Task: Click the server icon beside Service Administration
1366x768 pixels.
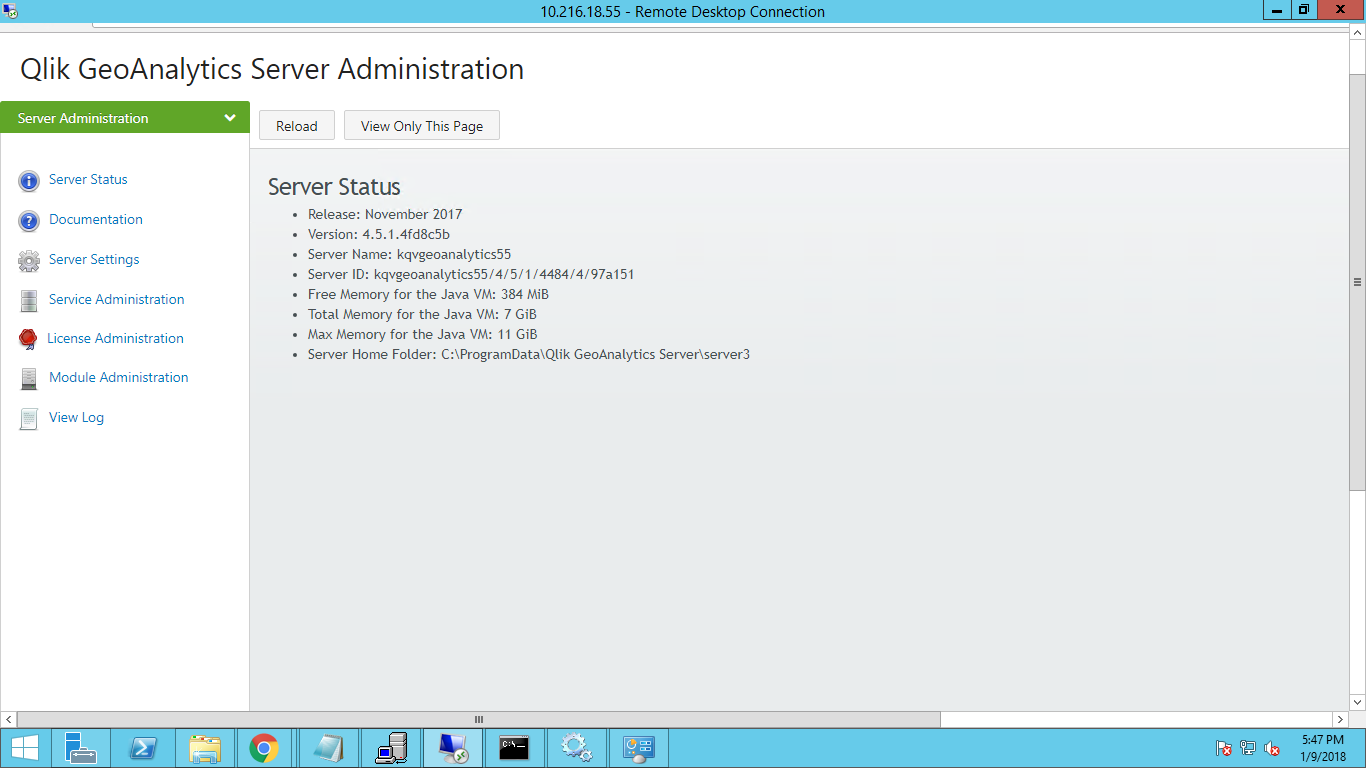Action: tap(29, 300)
